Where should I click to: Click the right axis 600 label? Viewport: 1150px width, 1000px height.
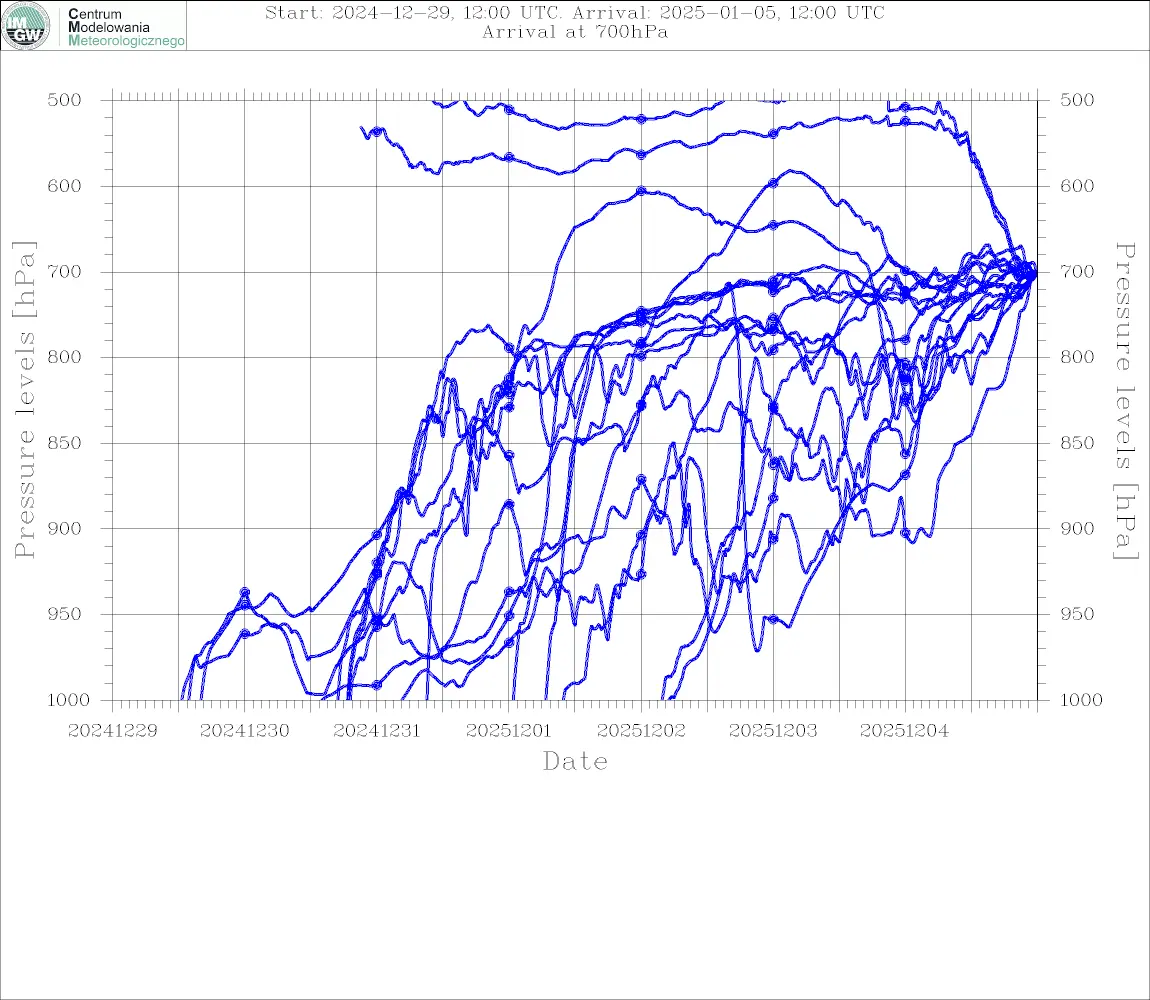1077,186
